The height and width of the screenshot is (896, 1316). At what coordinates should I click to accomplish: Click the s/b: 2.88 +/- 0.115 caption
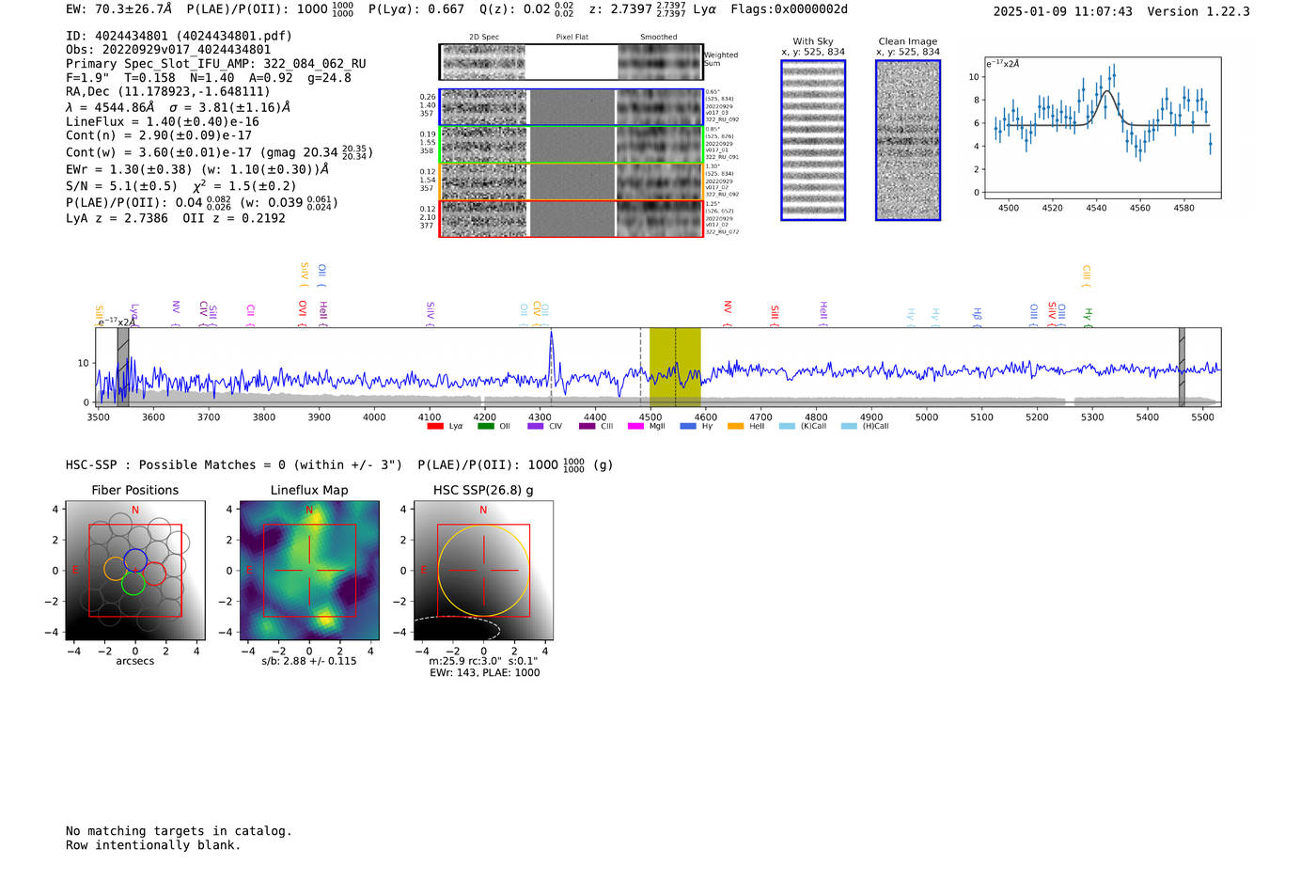tap(309, 661)
